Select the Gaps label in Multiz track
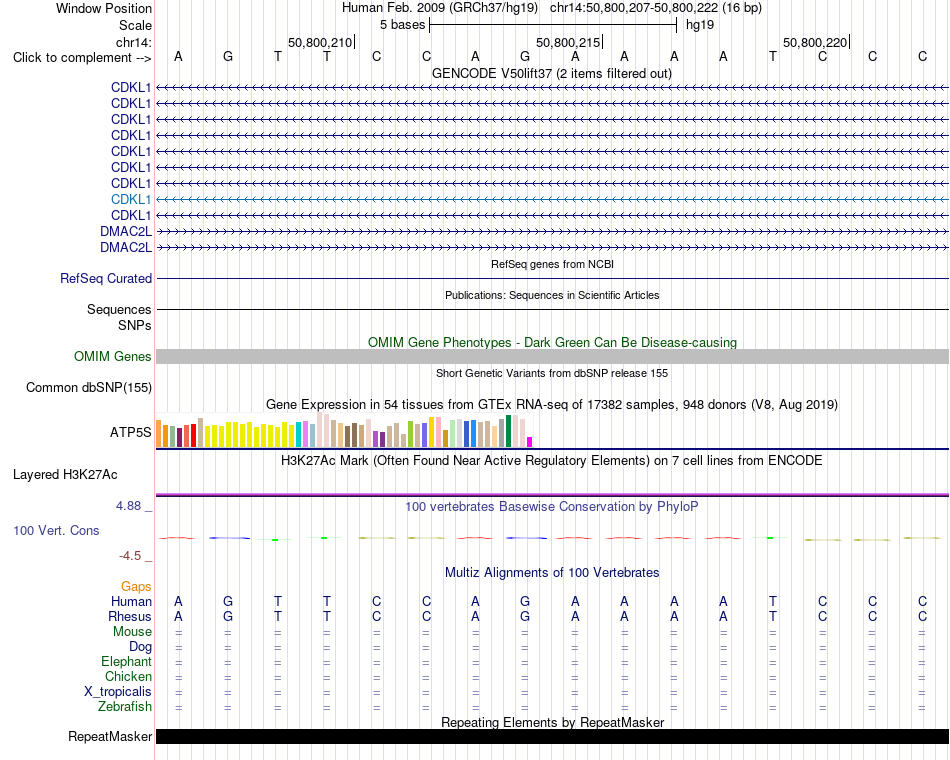 coord(136,586)
